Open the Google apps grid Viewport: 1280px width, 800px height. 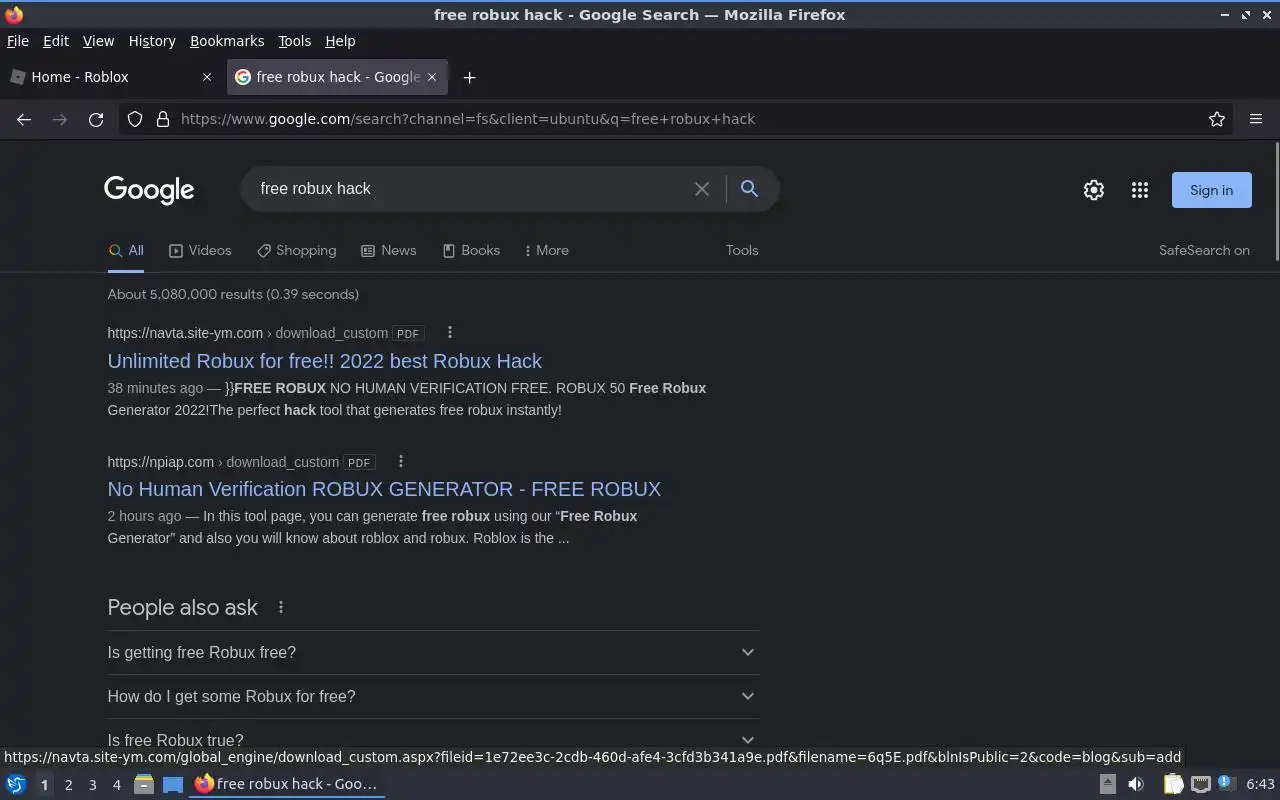tap(1140, 190)
